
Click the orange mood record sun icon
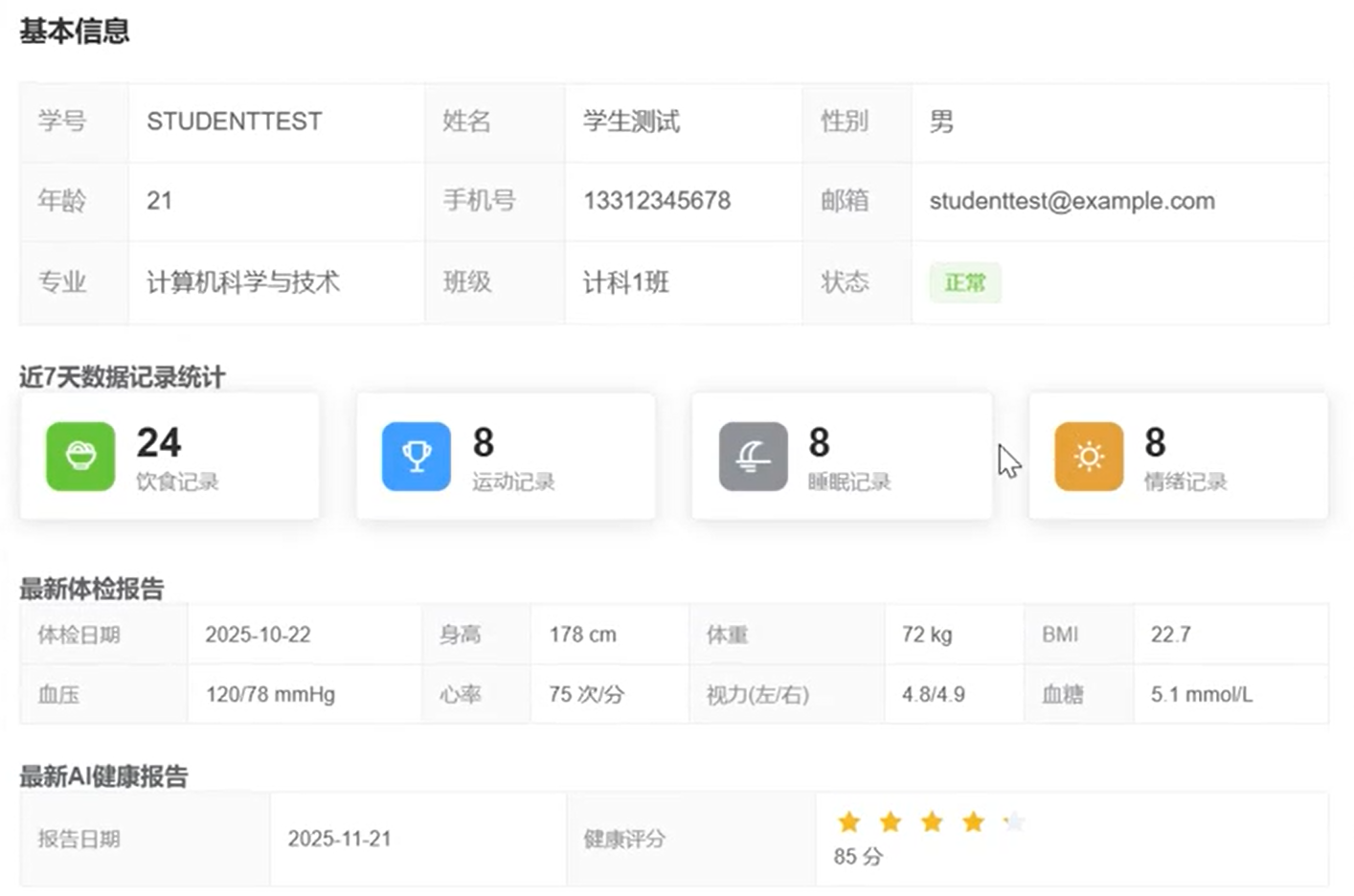(1089, 457)
